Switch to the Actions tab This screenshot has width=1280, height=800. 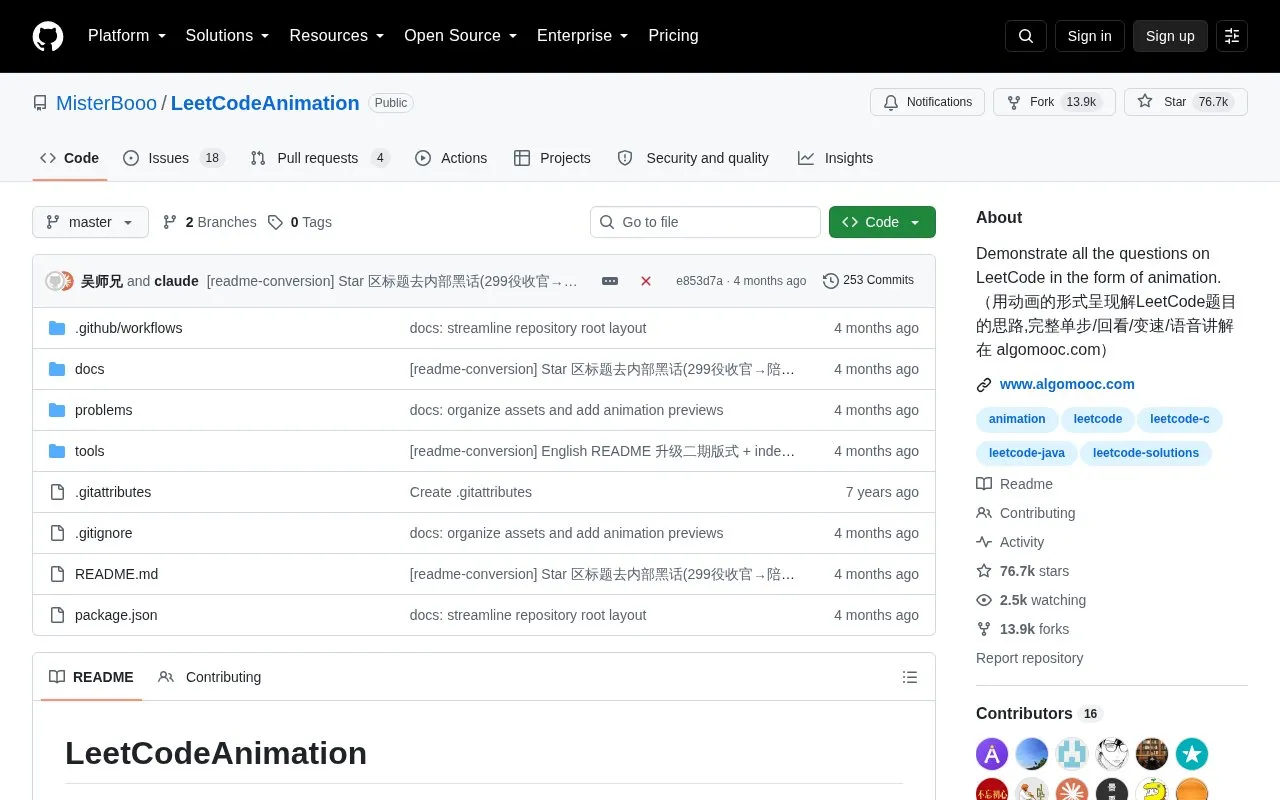[x=451, y=158]
